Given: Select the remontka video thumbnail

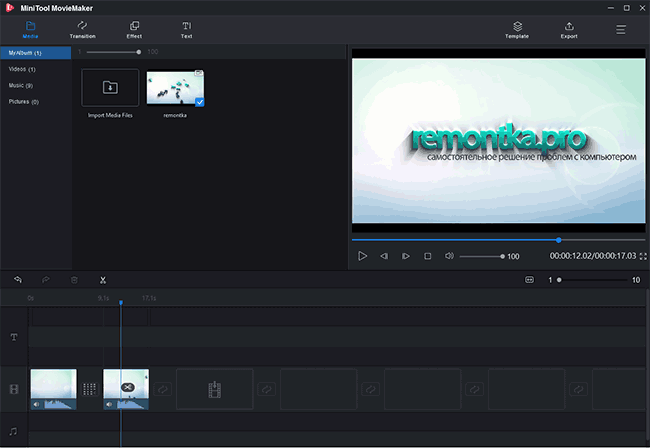Looking at the screenshot, I should 175,87.
